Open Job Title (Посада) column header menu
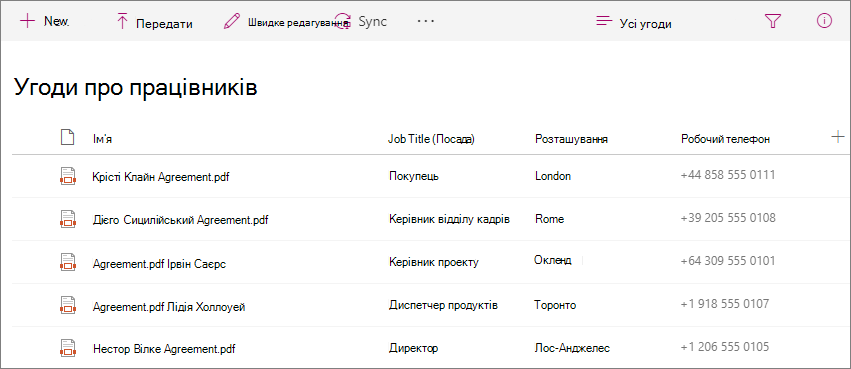The height and width of the screenshot is (369, 851). [431, 139]
